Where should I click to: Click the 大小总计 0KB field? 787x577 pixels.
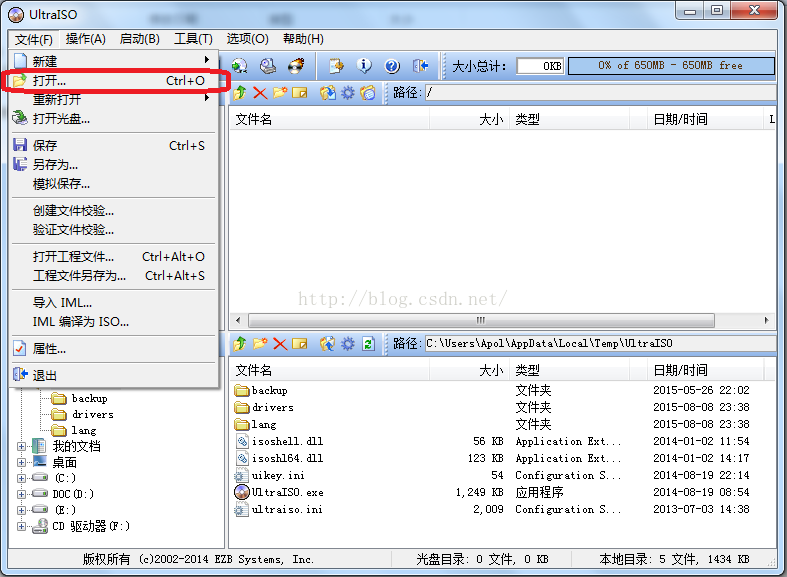540,66
